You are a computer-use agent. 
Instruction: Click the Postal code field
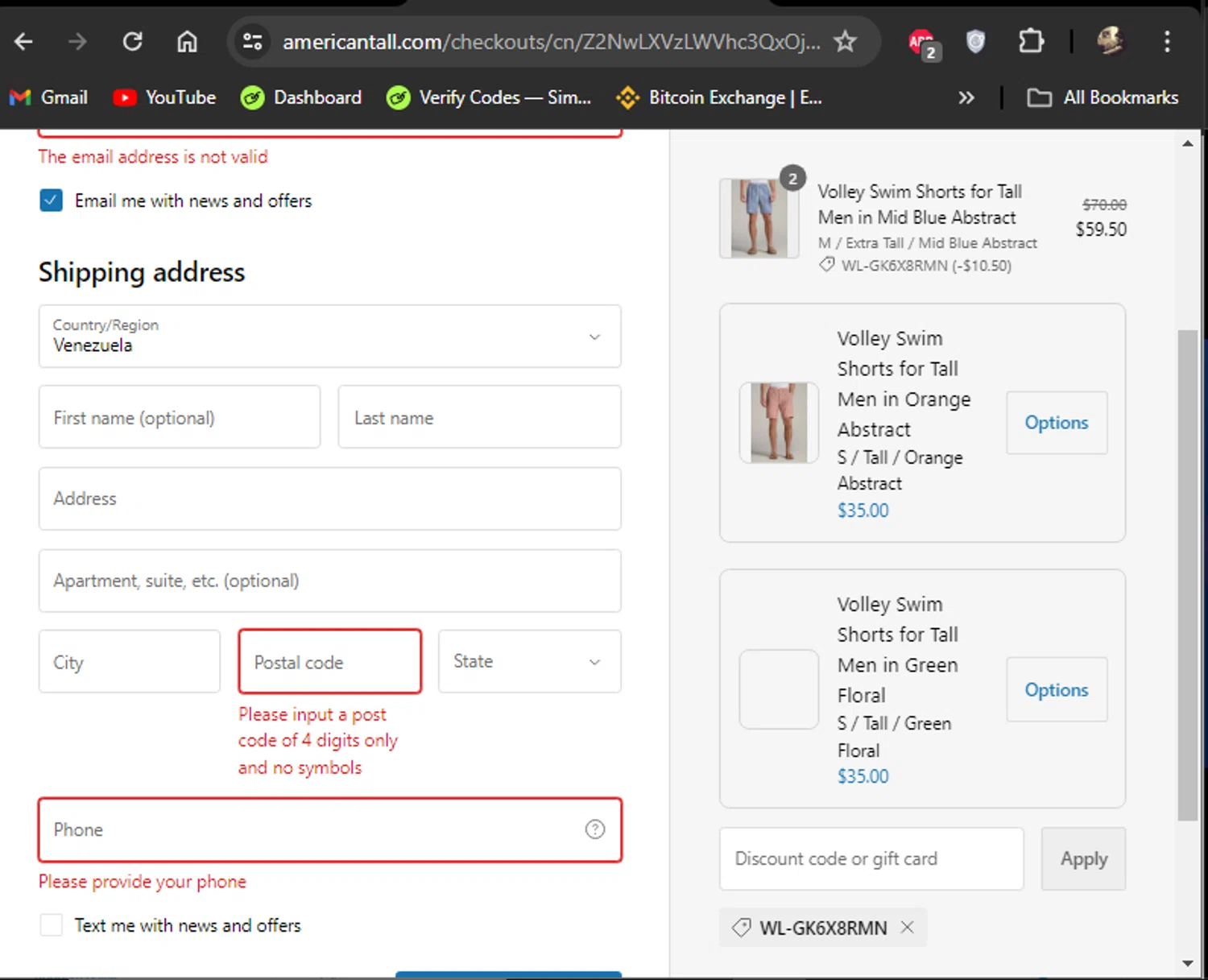(x=329, y=661)
